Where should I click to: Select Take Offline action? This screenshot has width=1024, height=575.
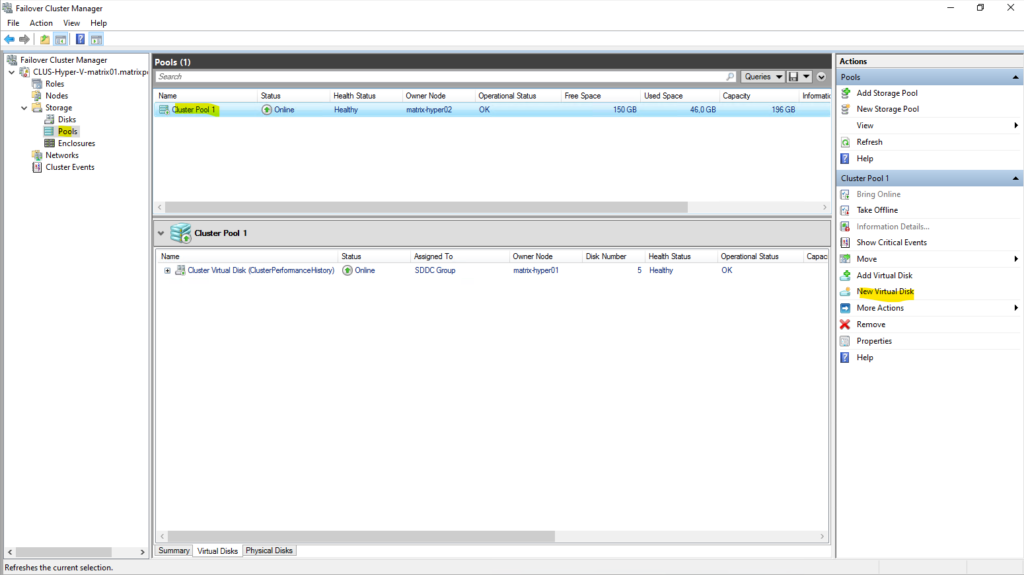(877, 210)
